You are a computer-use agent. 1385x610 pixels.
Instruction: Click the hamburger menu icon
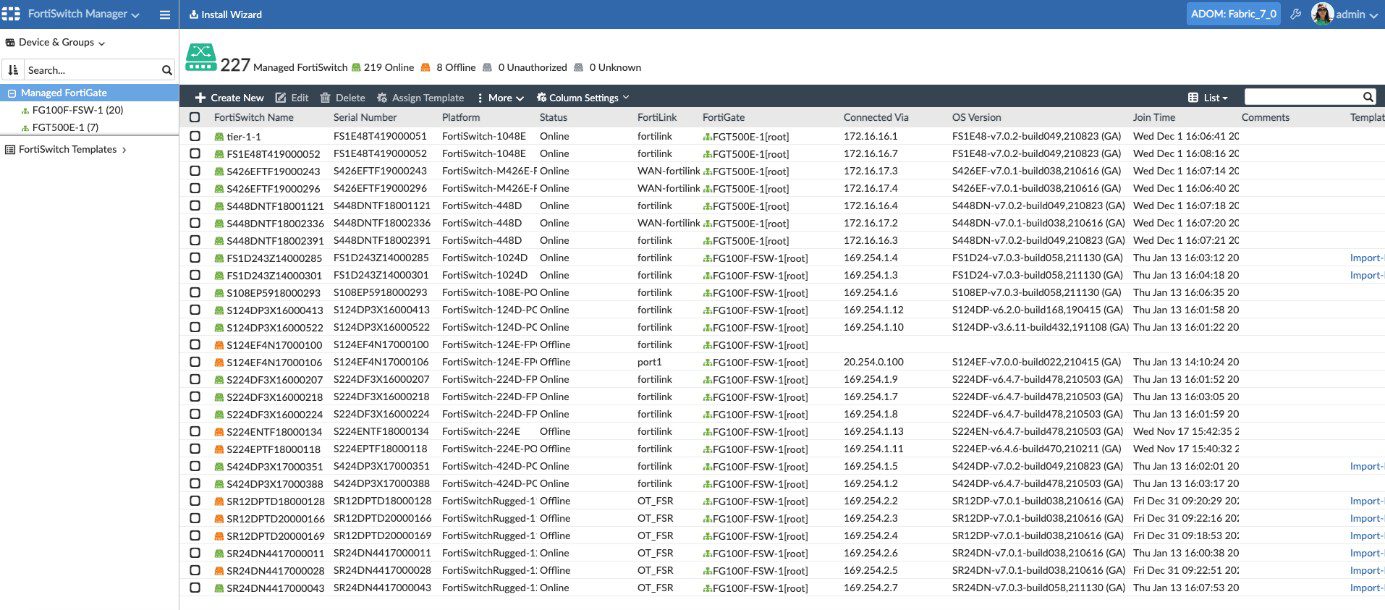pyautogui.click(x=164, y=14)
